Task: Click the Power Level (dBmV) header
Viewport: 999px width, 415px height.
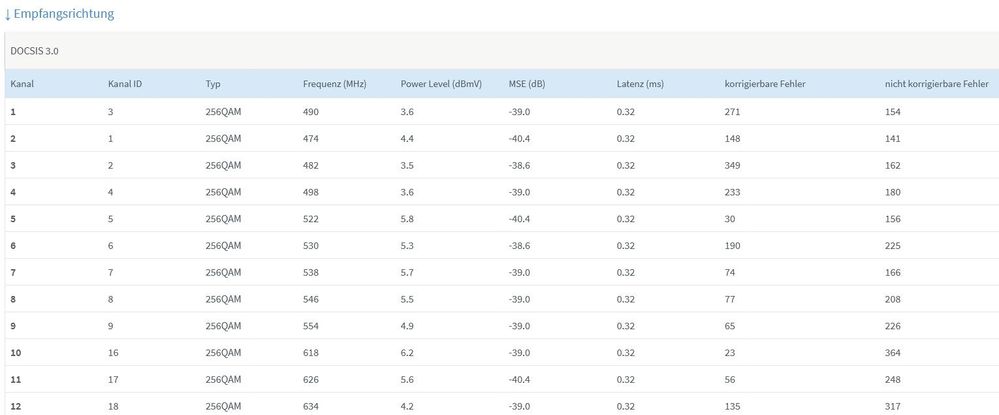Action: coord(441,84)
